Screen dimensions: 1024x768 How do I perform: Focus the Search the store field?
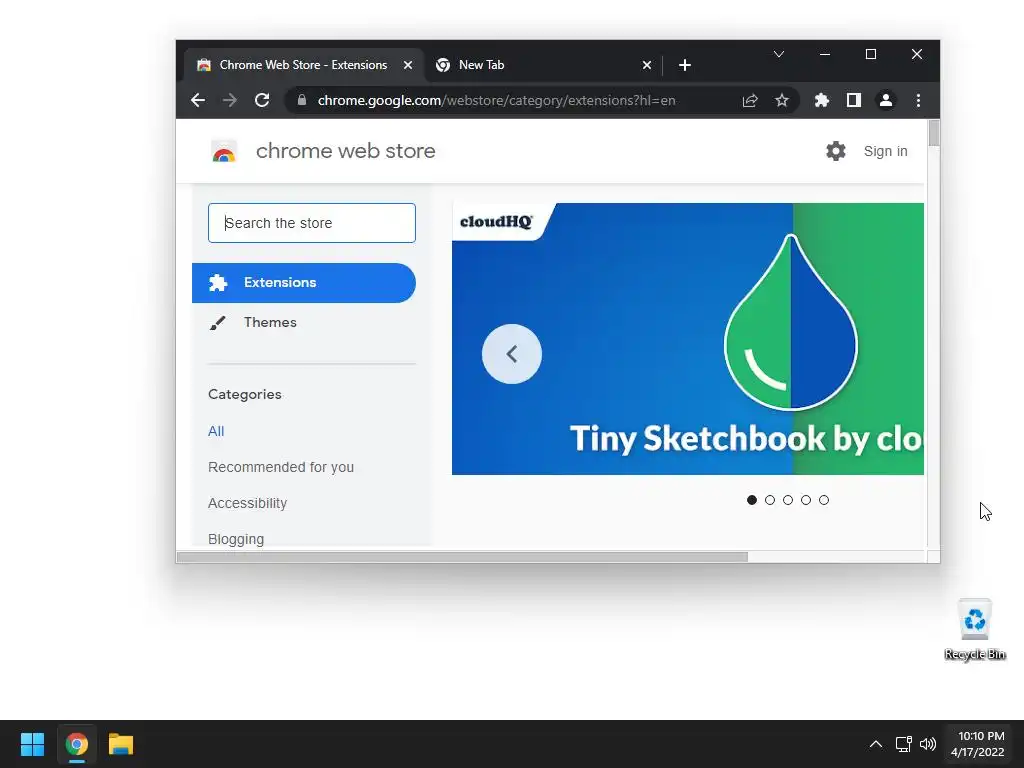[312, 223]
